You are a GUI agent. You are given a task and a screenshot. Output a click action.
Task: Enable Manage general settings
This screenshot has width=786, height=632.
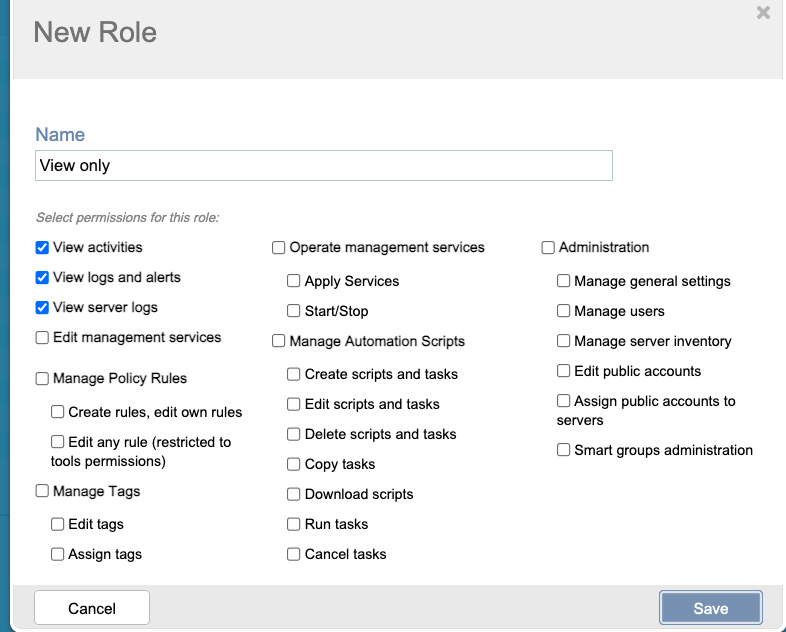[564, 281]
